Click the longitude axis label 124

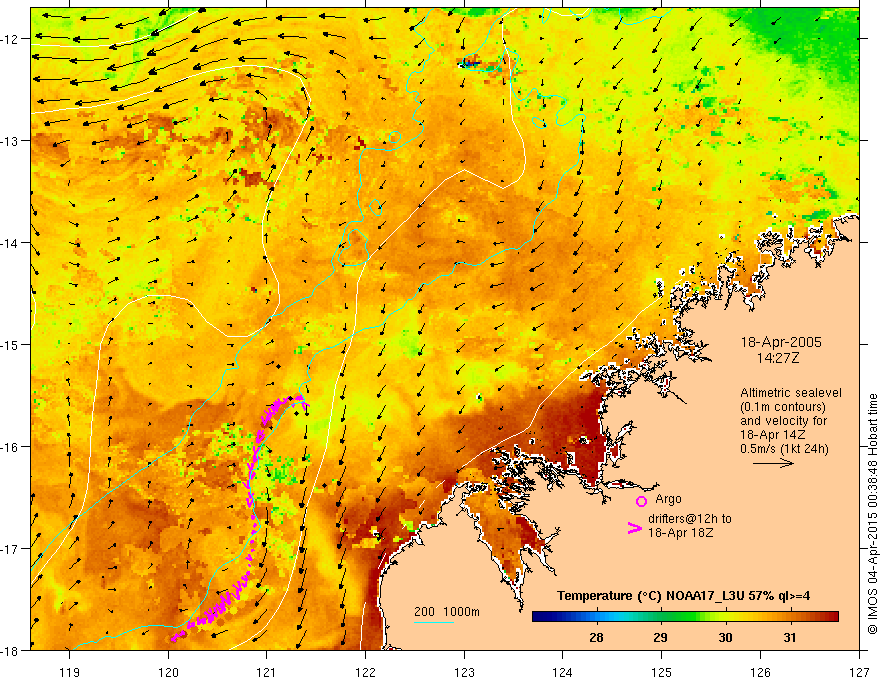[x=563, y=672]
